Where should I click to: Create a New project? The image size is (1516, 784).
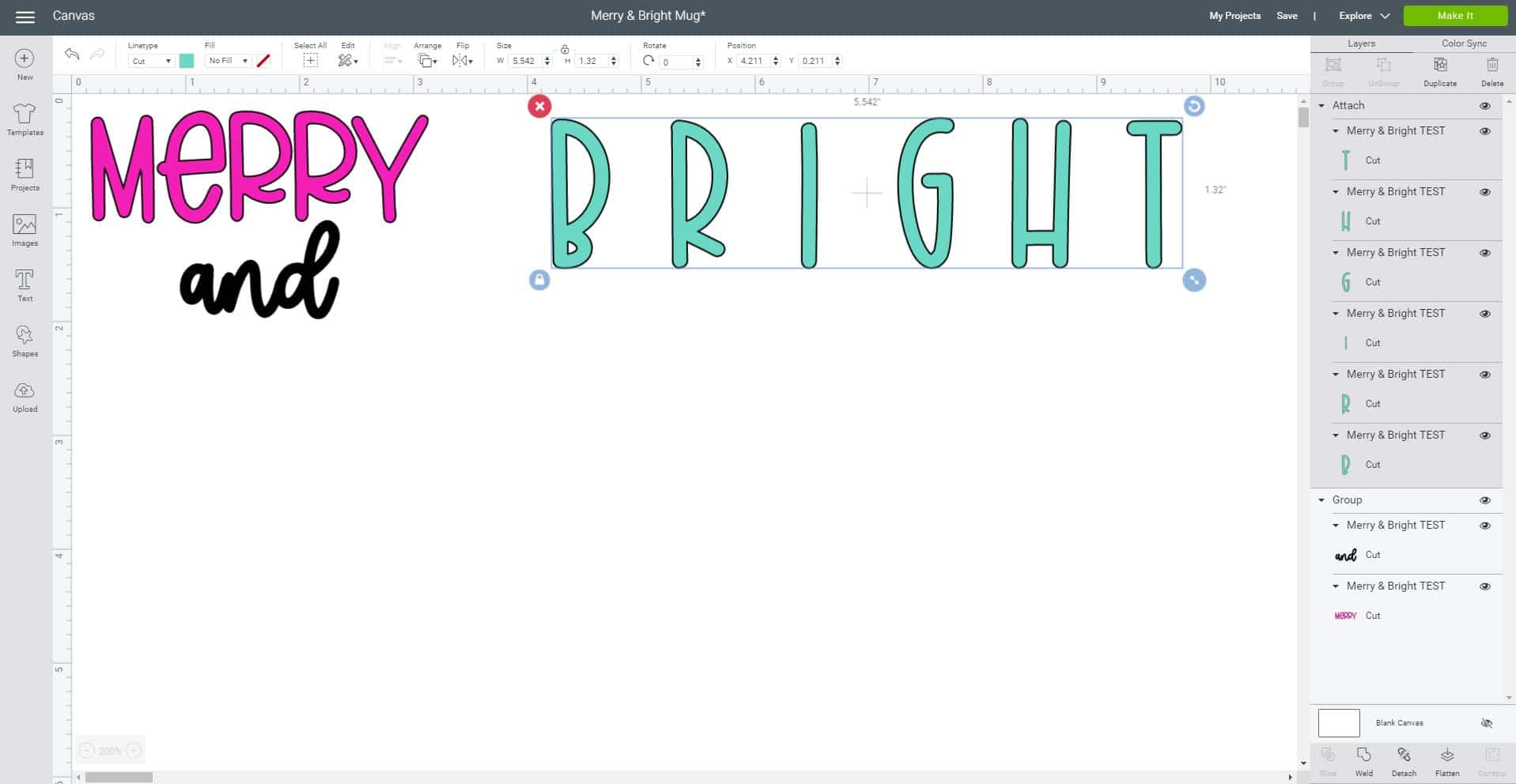tap(25, 65)
